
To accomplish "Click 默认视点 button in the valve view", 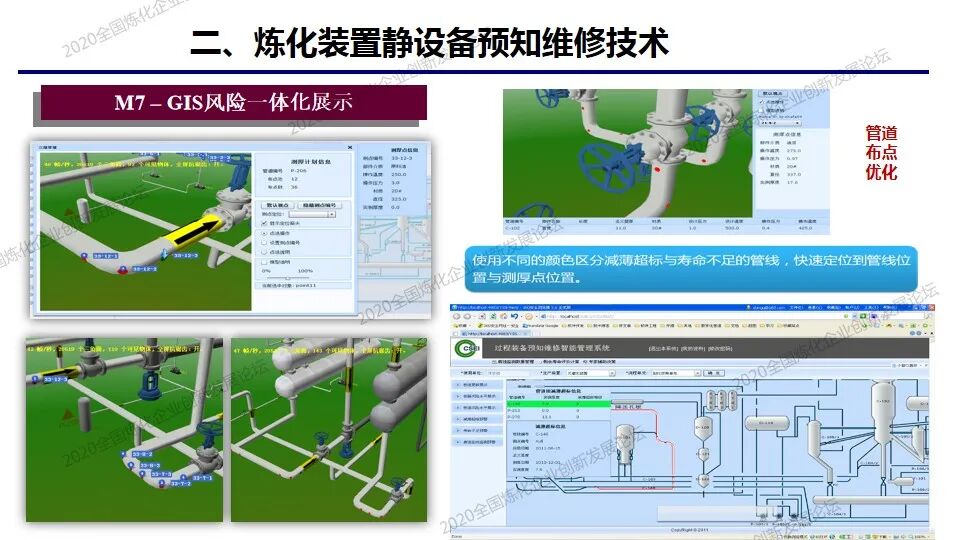I will (773, 93).
